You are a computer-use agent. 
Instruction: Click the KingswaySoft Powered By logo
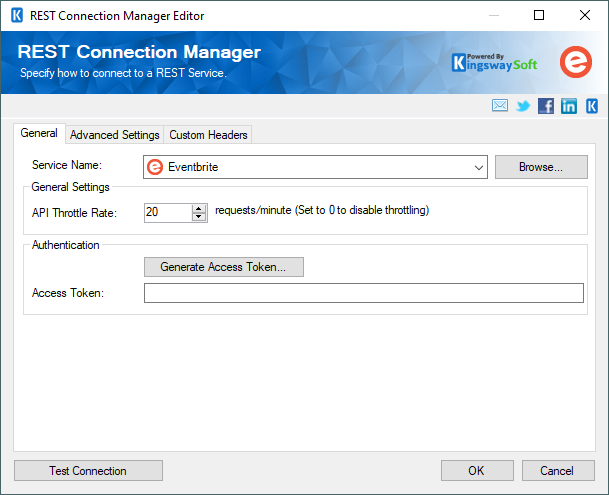pos(494,63)
